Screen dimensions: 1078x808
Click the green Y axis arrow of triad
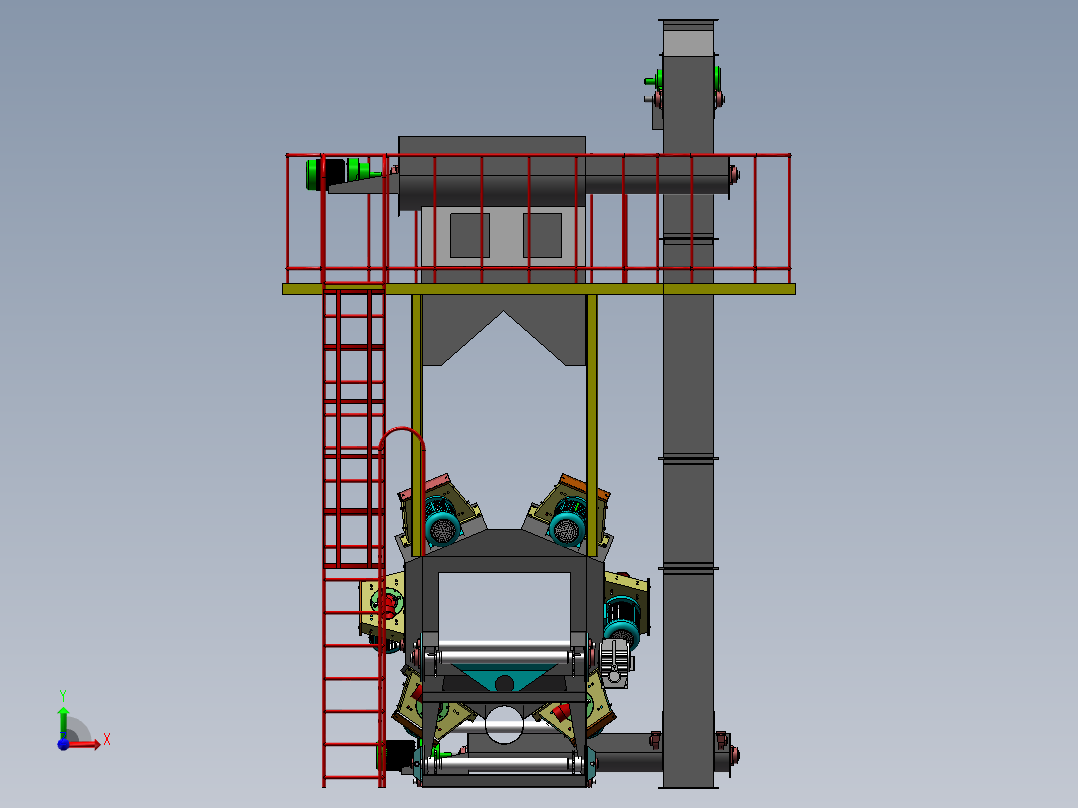(63, 721)
